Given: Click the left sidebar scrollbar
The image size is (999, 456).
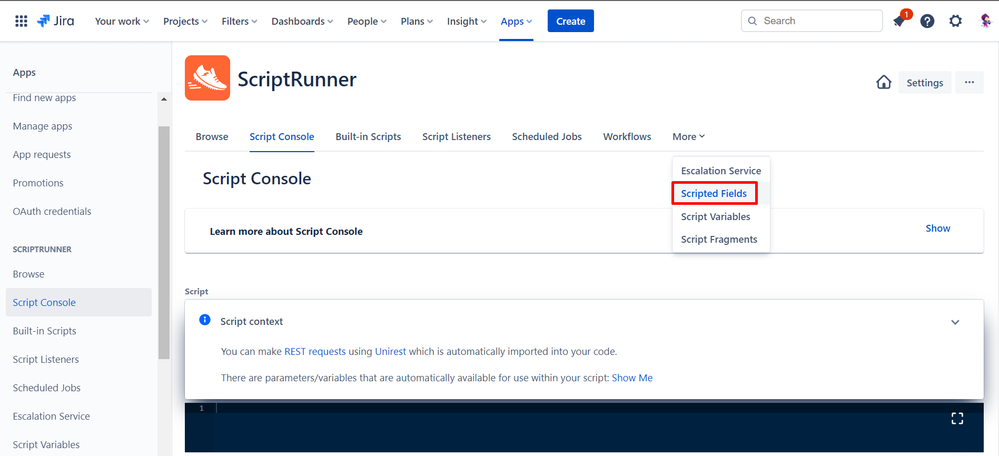Looking at the screenshot, I should pyautogui.click(x=164, y=242).
